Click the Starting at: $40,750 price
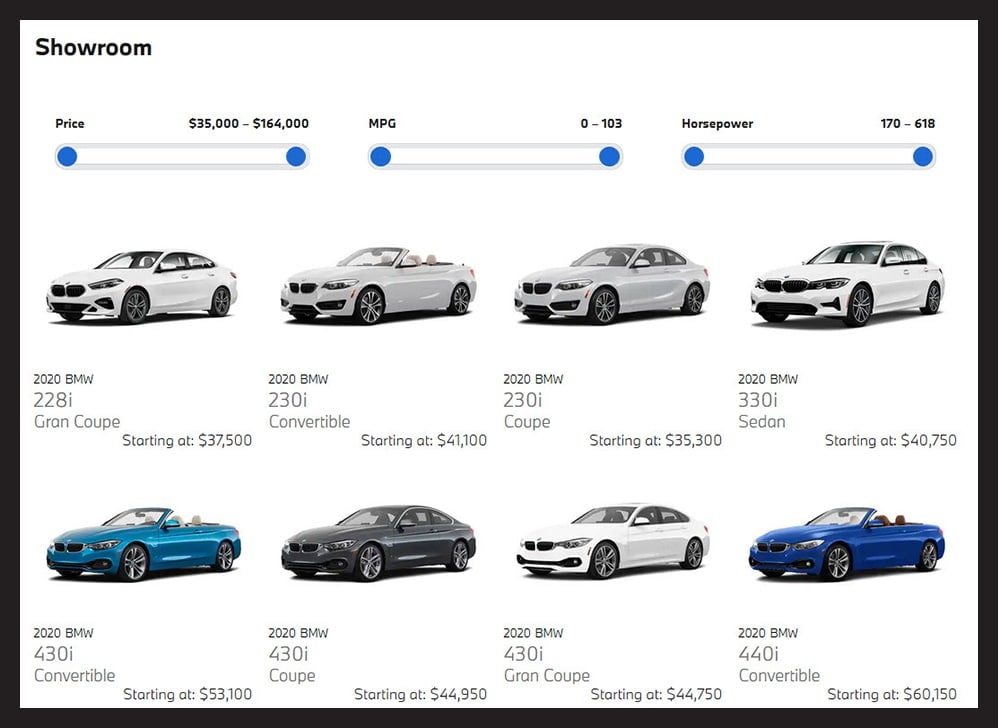Screen dimensions: 1000x728 (891, 440)
